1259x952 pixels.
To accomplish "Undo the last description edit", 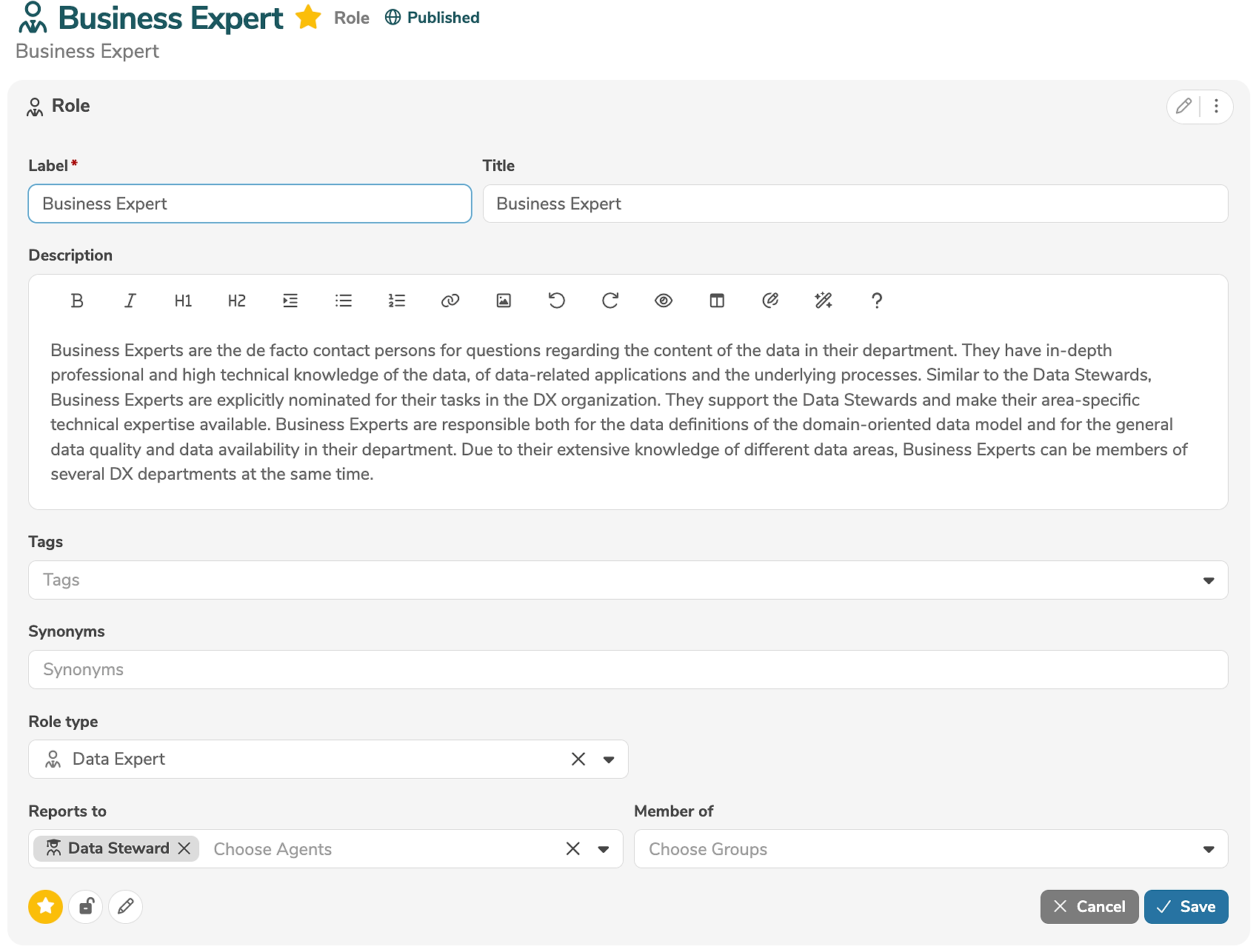I will click(557, 301).
